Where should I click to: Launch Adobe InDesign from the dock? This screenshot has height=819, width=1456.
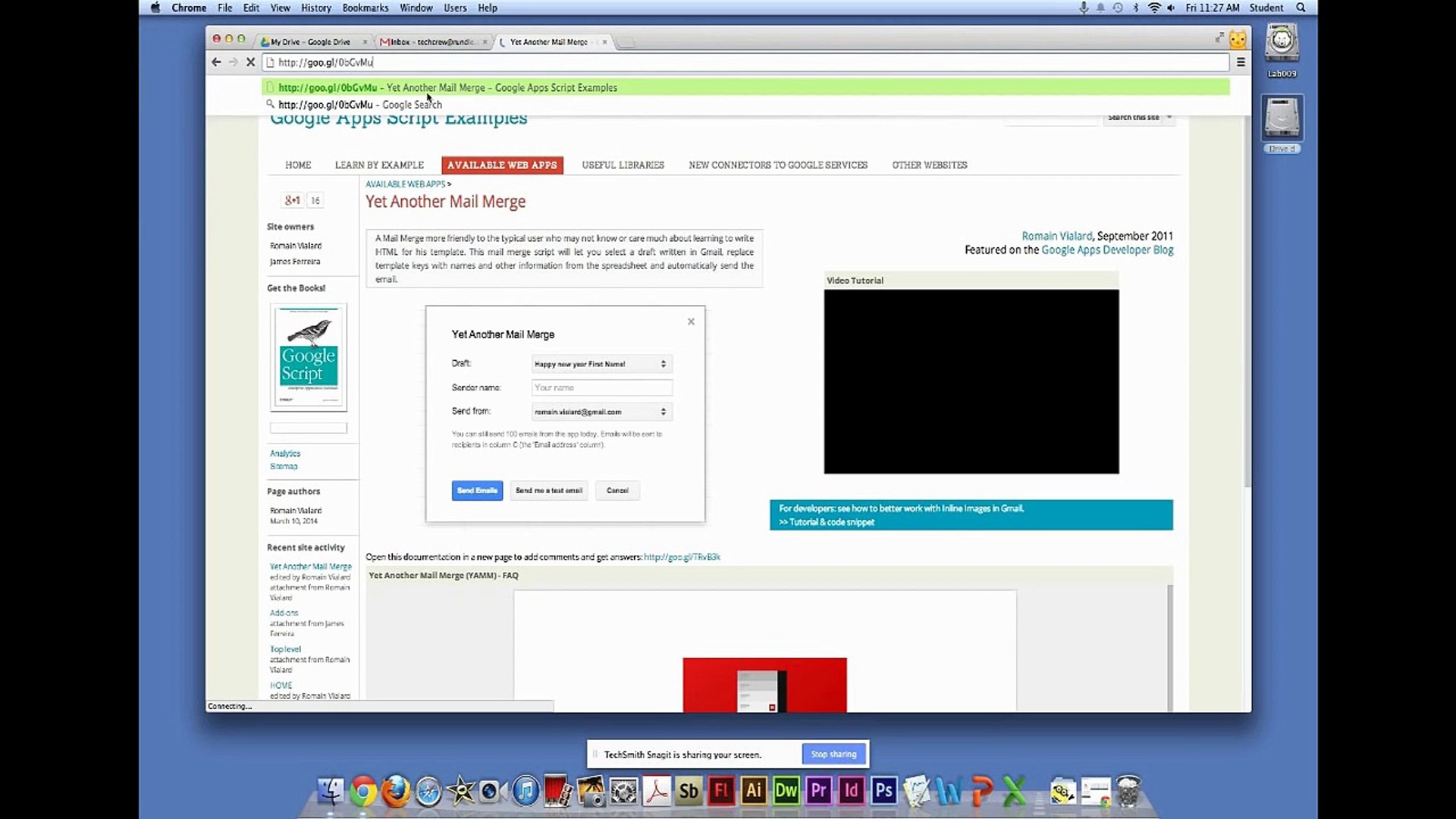click(x=852, y=792)
